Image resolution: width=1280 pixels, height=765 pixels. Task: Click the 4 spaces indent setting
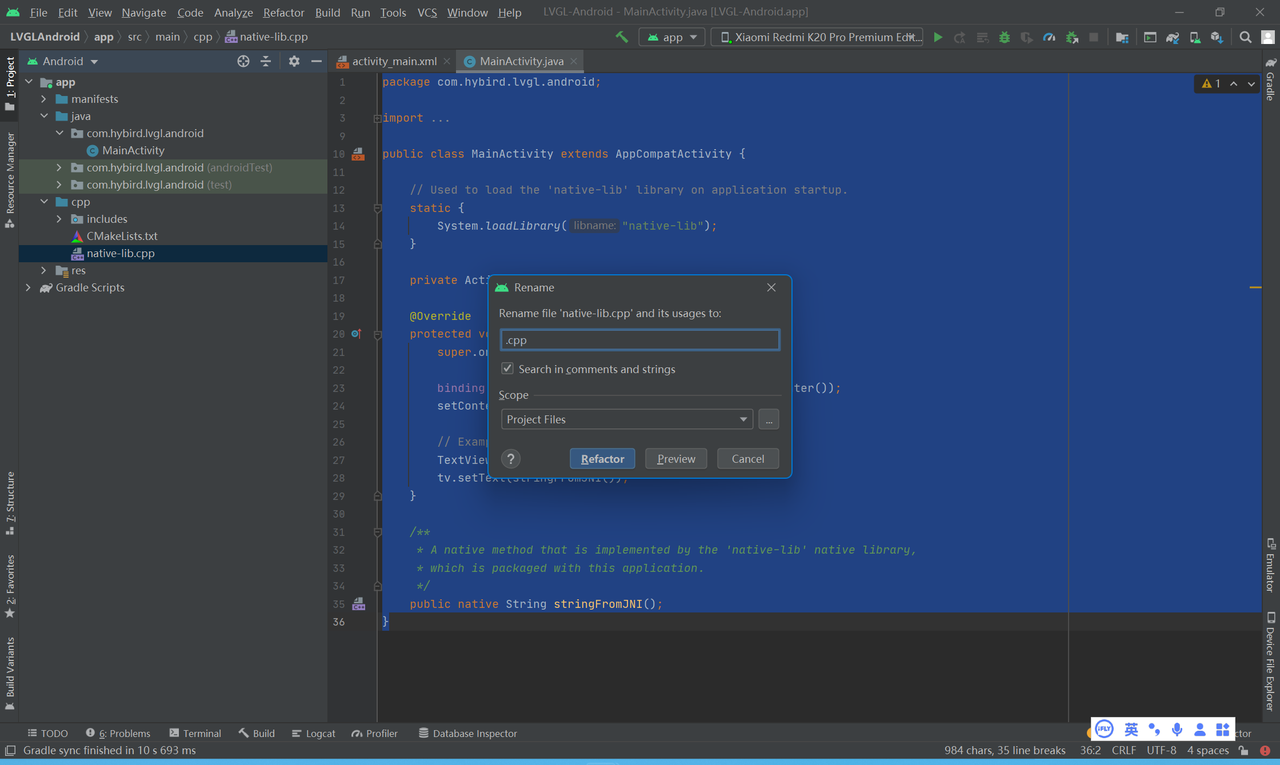point(1208,750)
